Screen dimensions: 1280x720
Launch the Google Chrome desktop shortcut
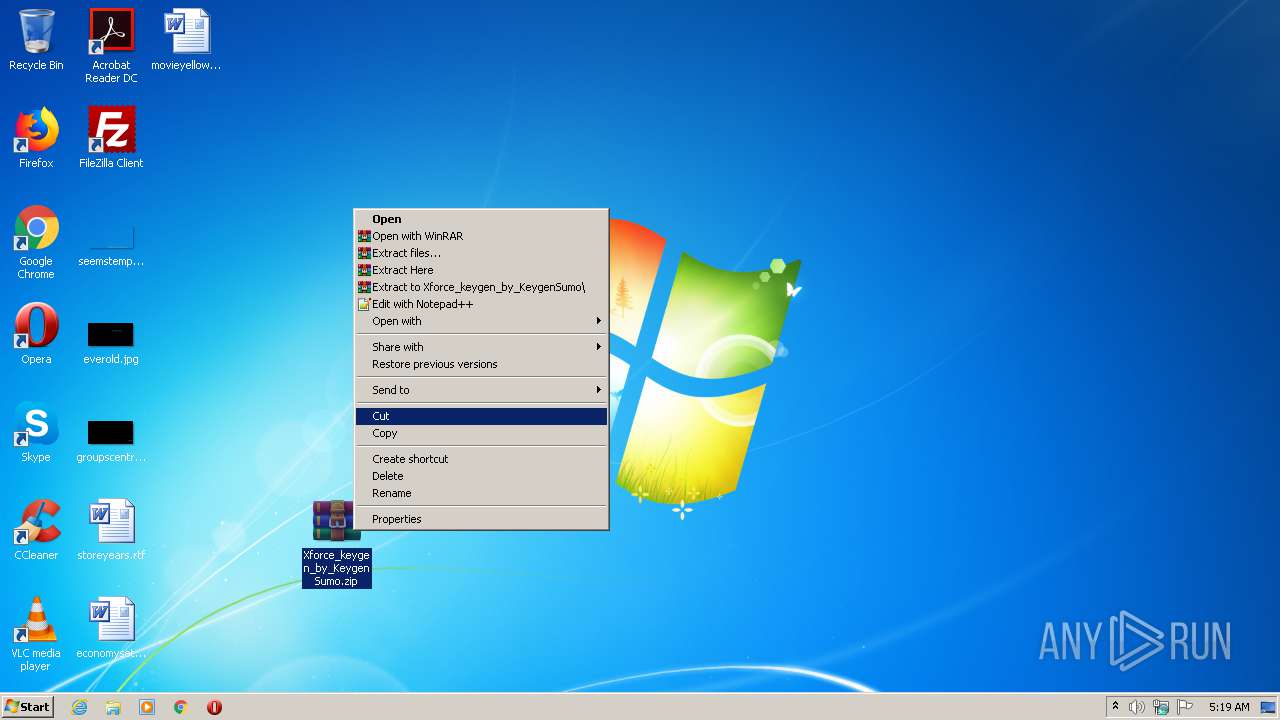36,242
